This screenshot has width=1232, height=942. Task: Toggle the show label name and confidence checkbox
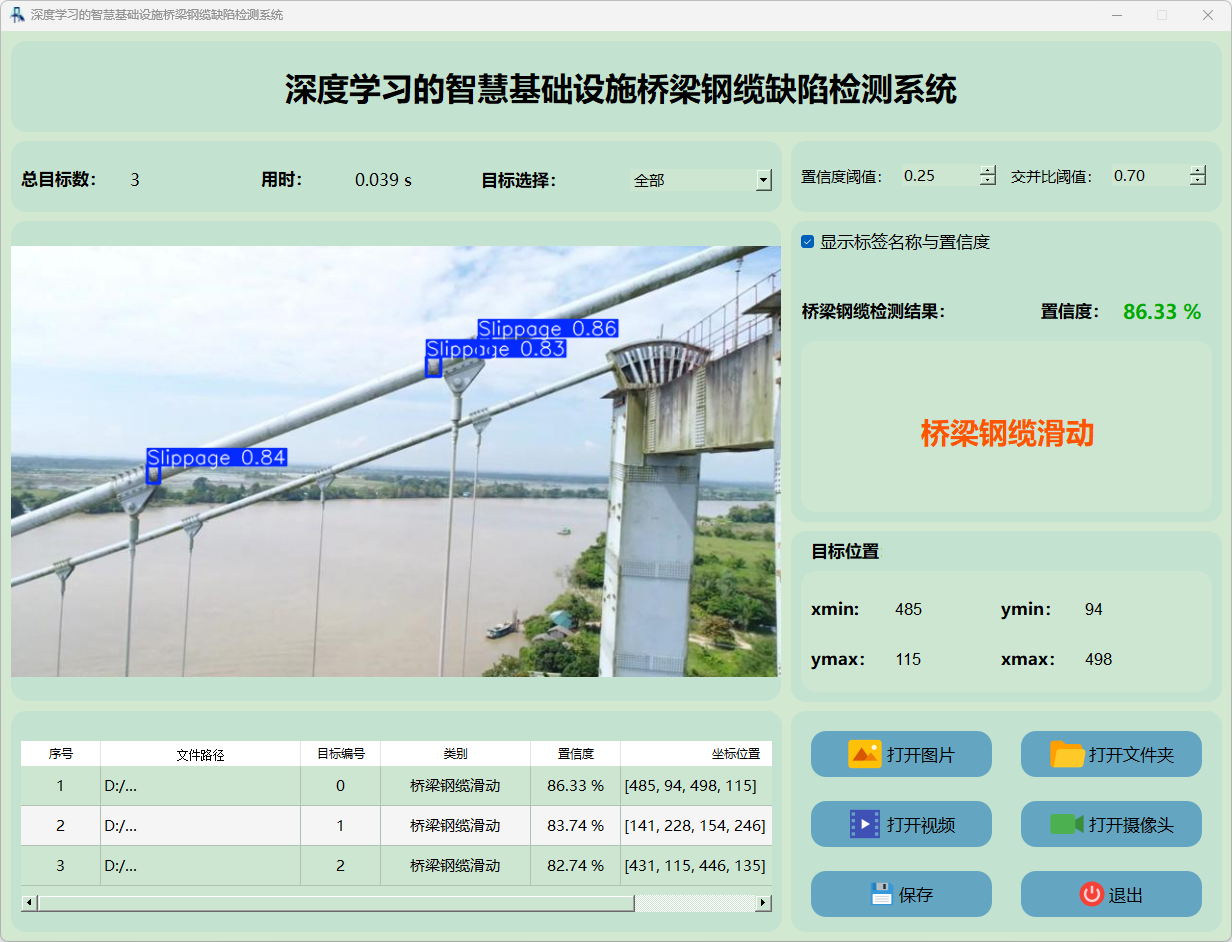[x=808, y=242]
